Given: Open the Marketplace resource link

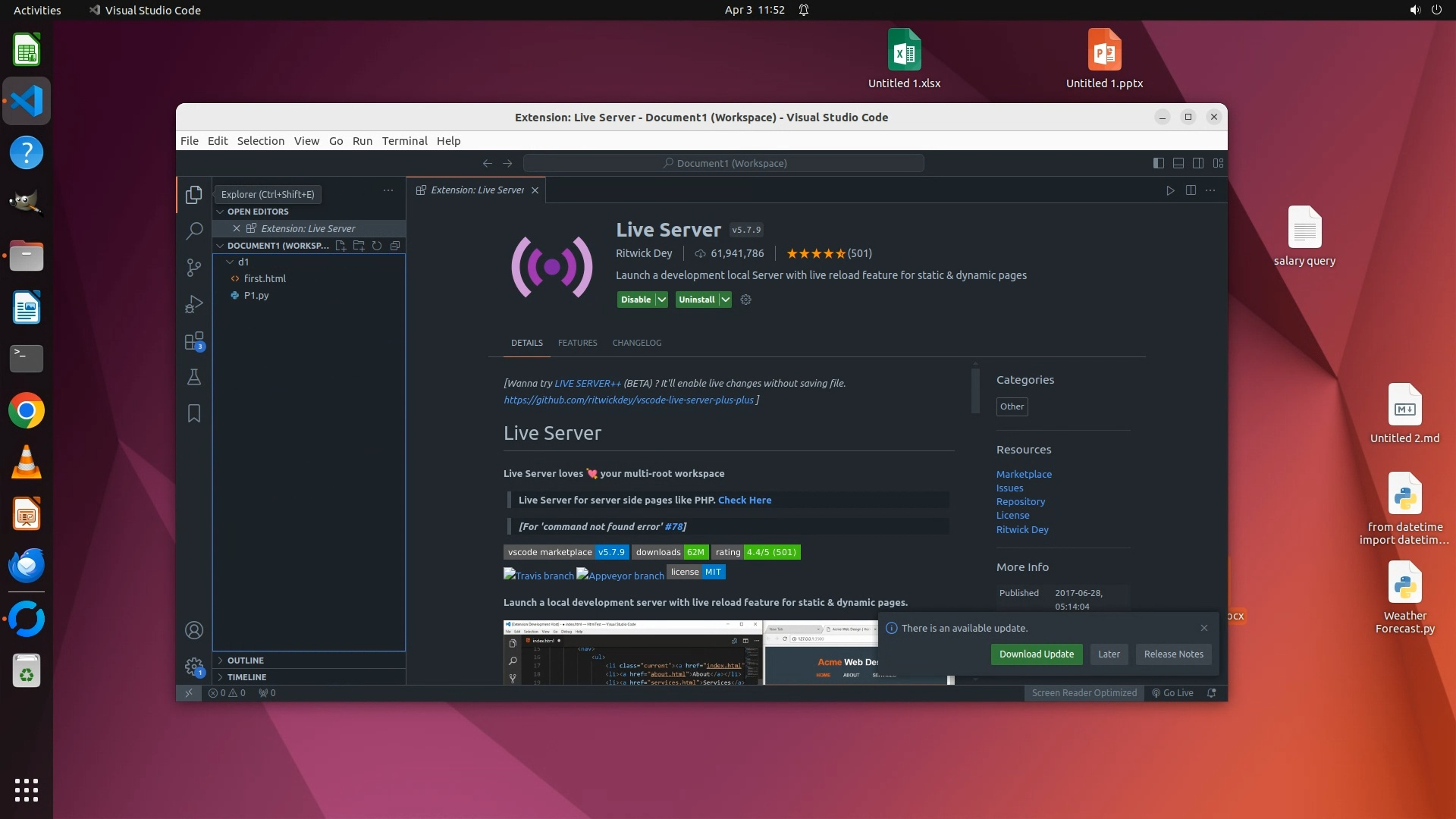Looking at the screenshot, I should [x=1024, y=474].
